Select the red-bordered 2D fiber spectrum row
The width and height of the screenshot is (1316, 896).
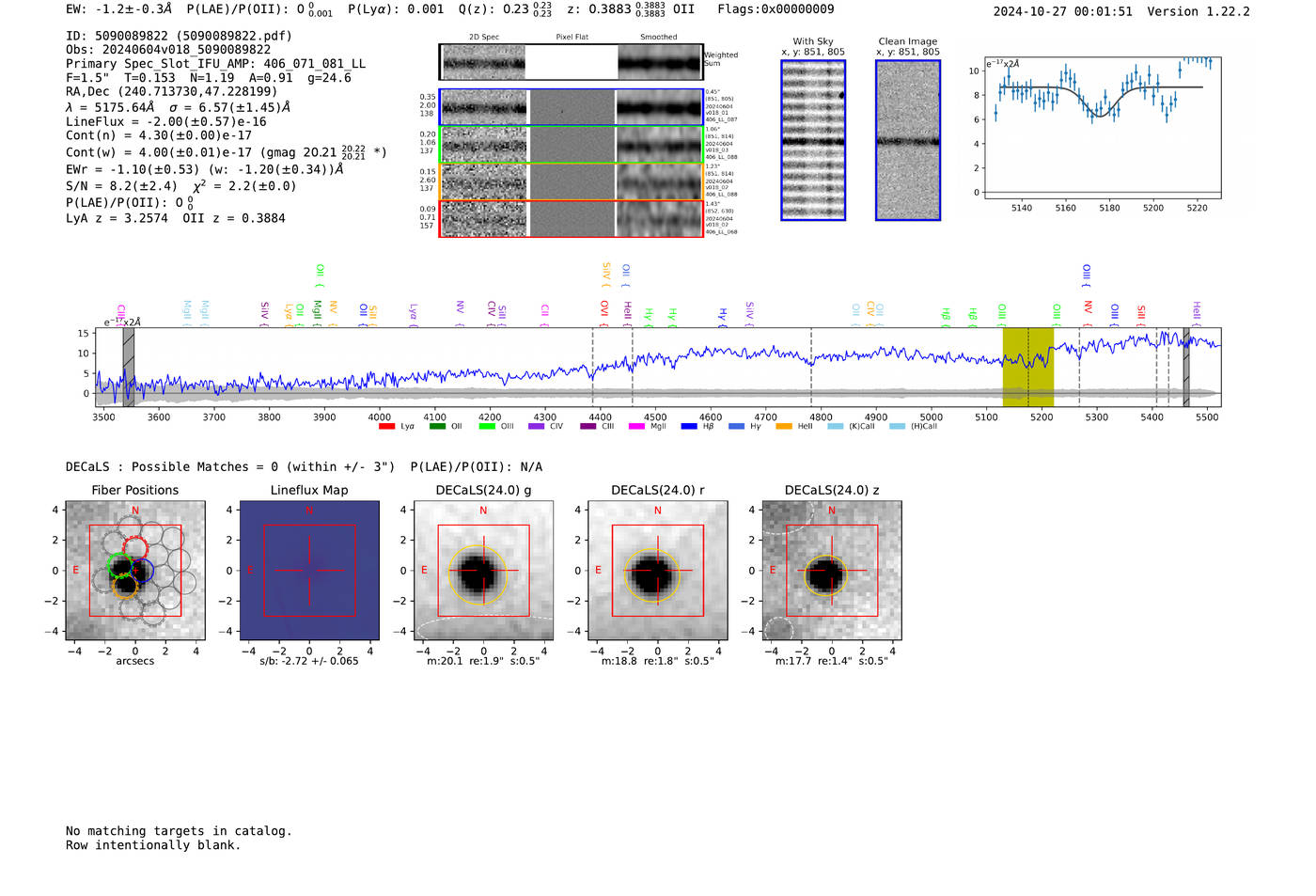click(x=571, y=218)
